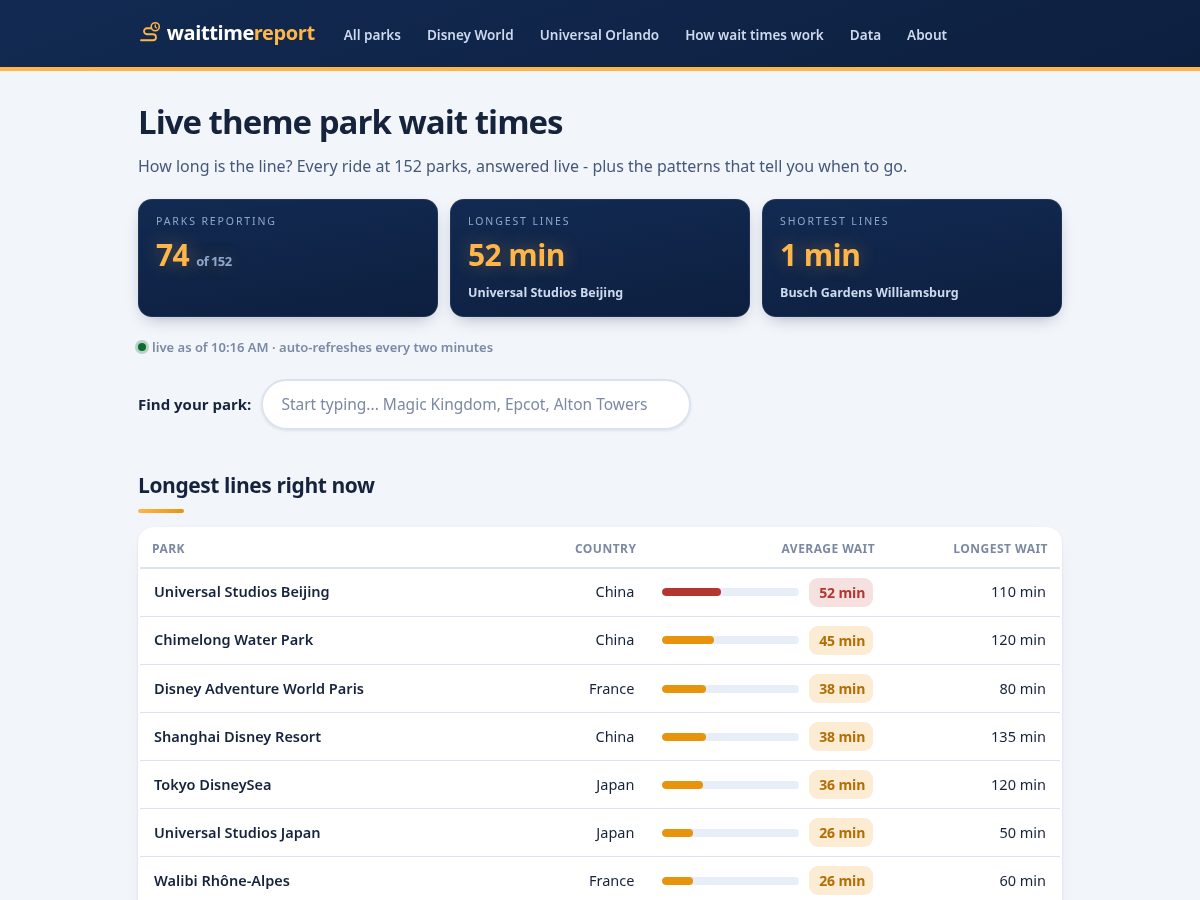Sort table by Country column header
Image resolution: width=1200 pixels, height=900 pixels.
point(605,548)
